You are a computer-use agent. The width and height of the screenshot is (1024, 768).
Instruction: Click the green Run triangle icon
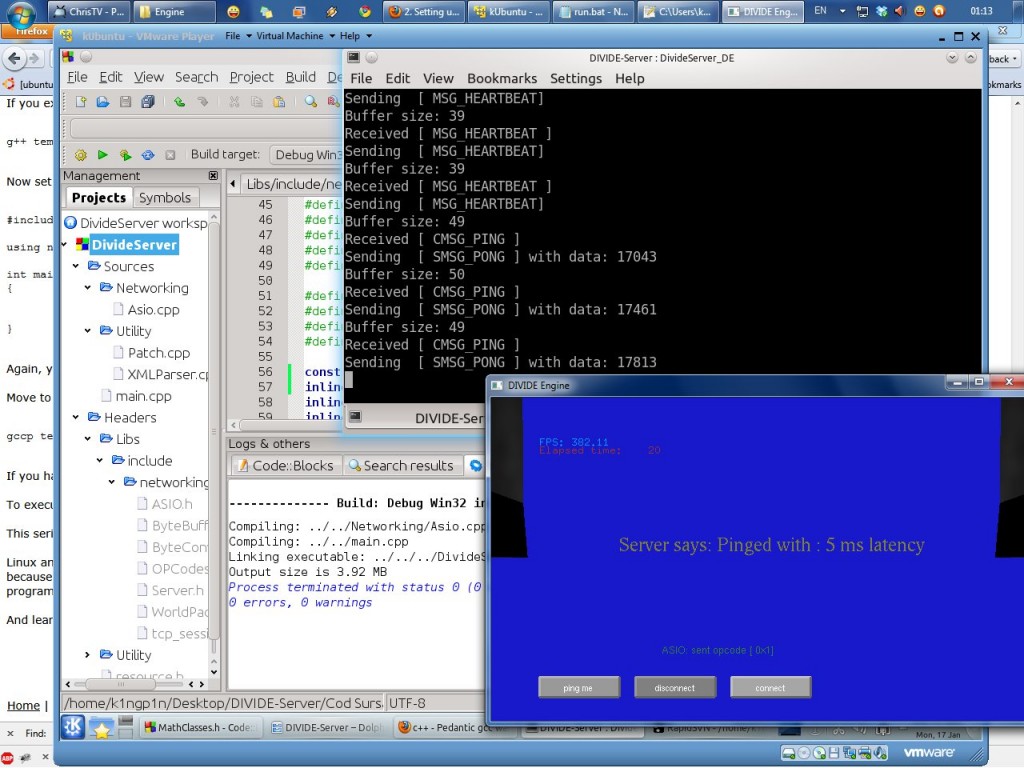(x=103, y=155)
